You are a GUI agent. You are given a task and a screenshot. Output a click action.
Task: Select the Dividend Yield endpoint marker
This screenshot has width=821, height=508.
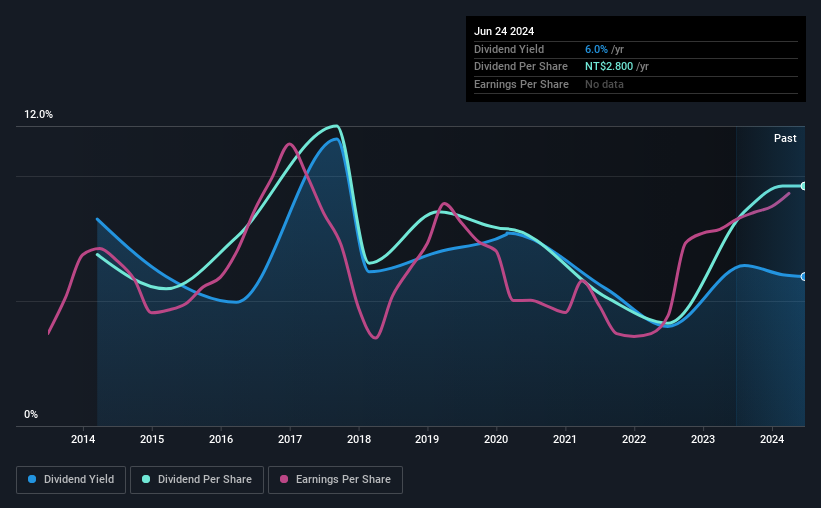[804, 277]
